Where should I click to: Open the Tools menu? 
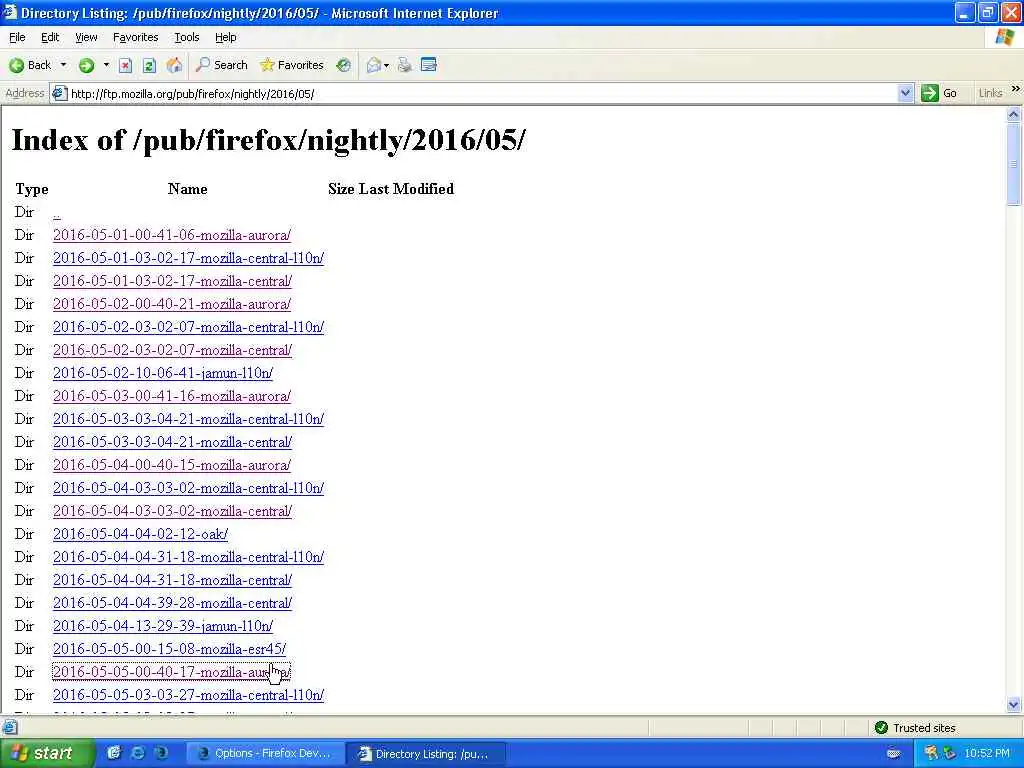click(x=187, y=37)
